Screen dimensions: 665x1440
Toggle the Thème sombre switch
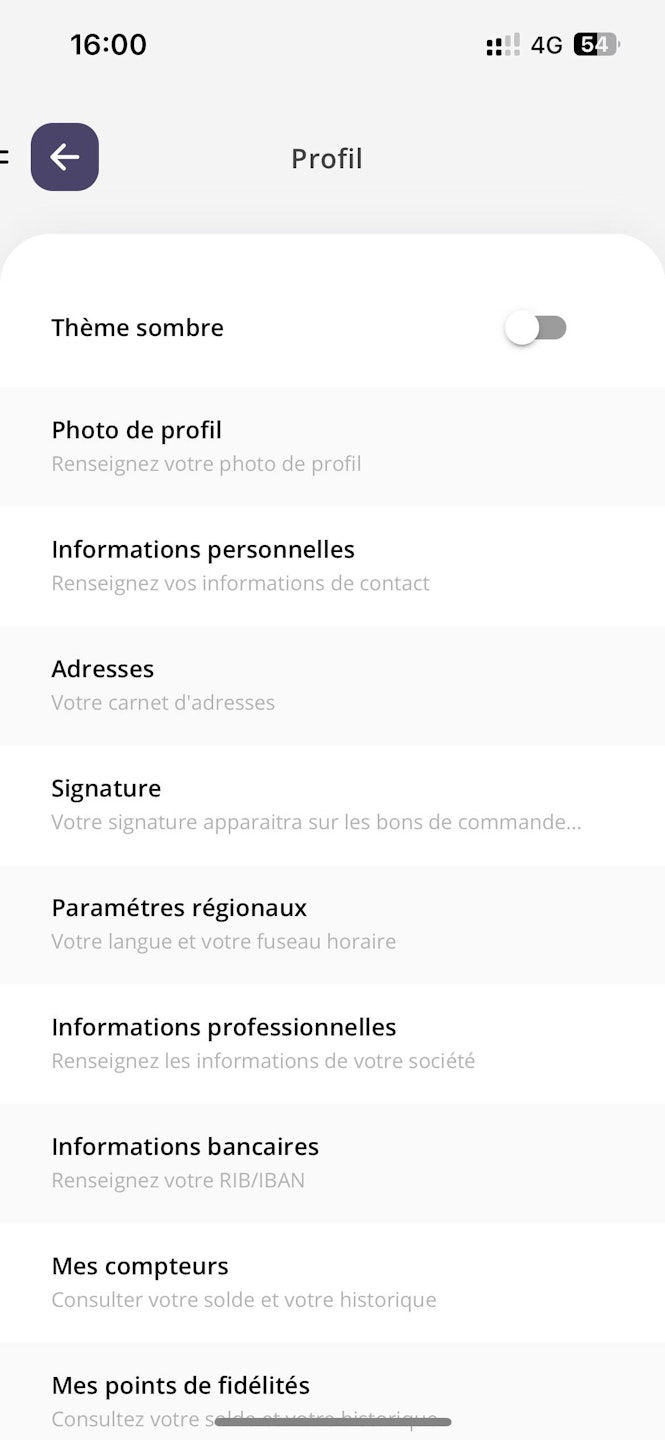point(536,328)
